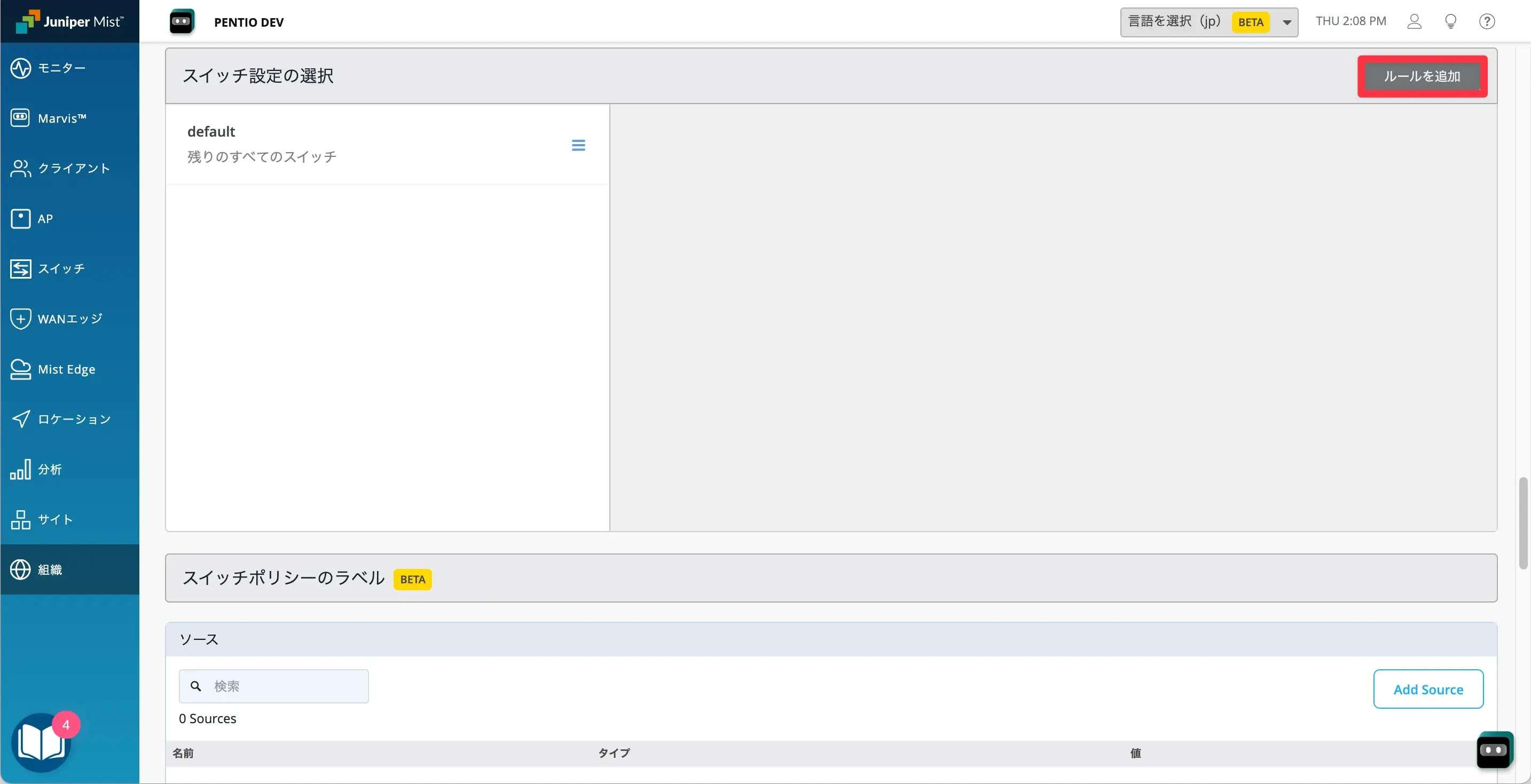1531x784 pixels.
Task: Open the default rule hamburger menu
Action: (x=578, y=145)
